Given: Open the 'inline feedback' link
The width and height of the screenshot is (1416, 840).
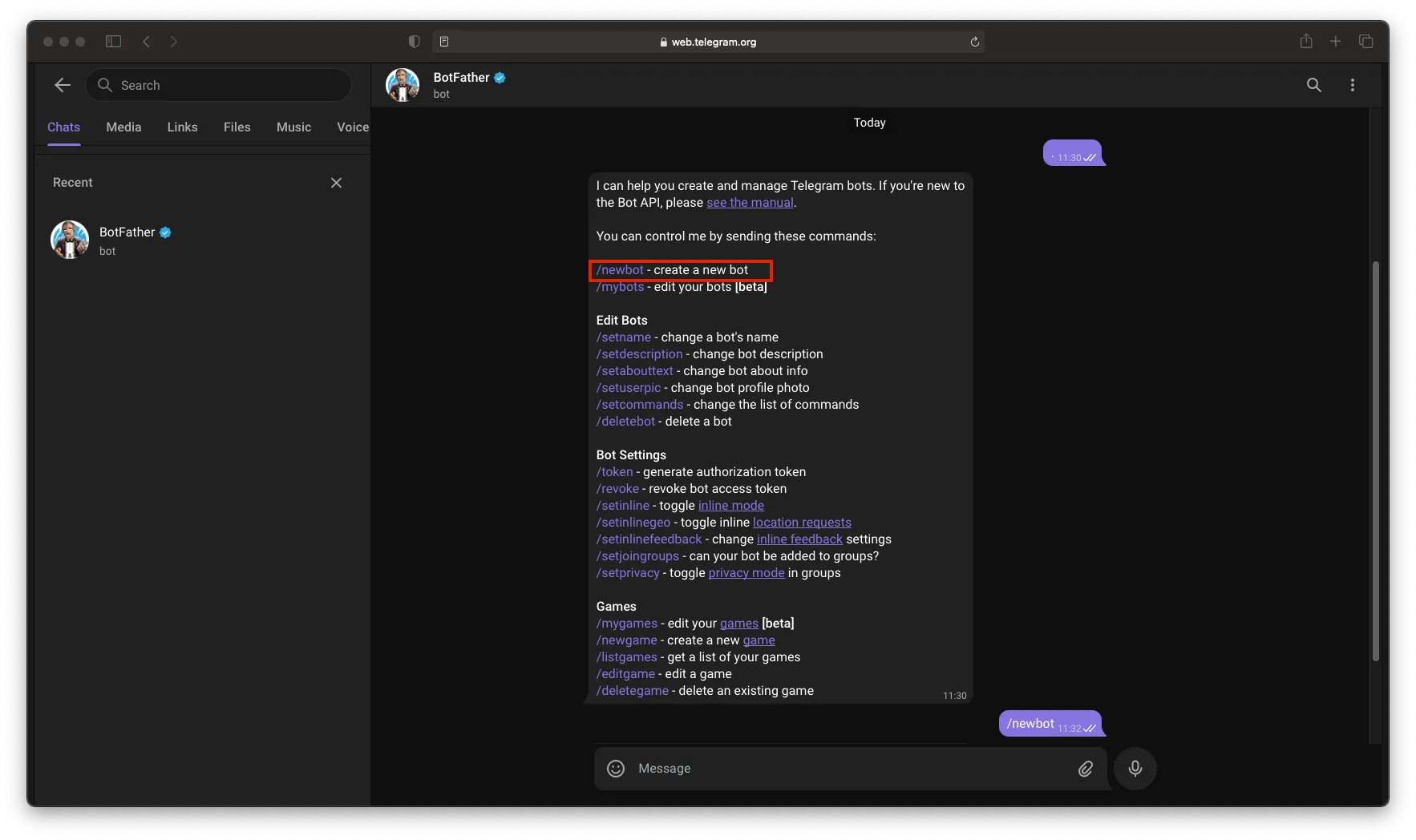Looking at the screenshot, I should (x=799, y=539).
